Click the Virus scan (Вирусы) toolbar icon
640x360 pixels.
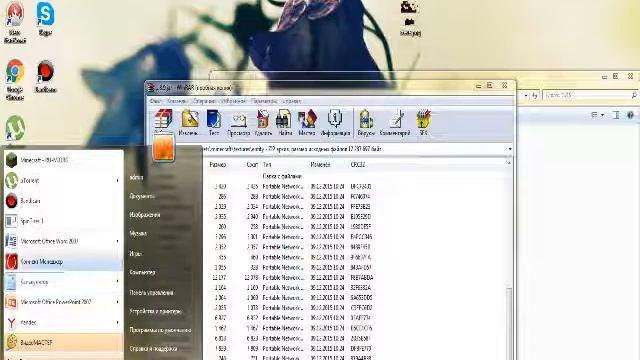tap(366, 122)
